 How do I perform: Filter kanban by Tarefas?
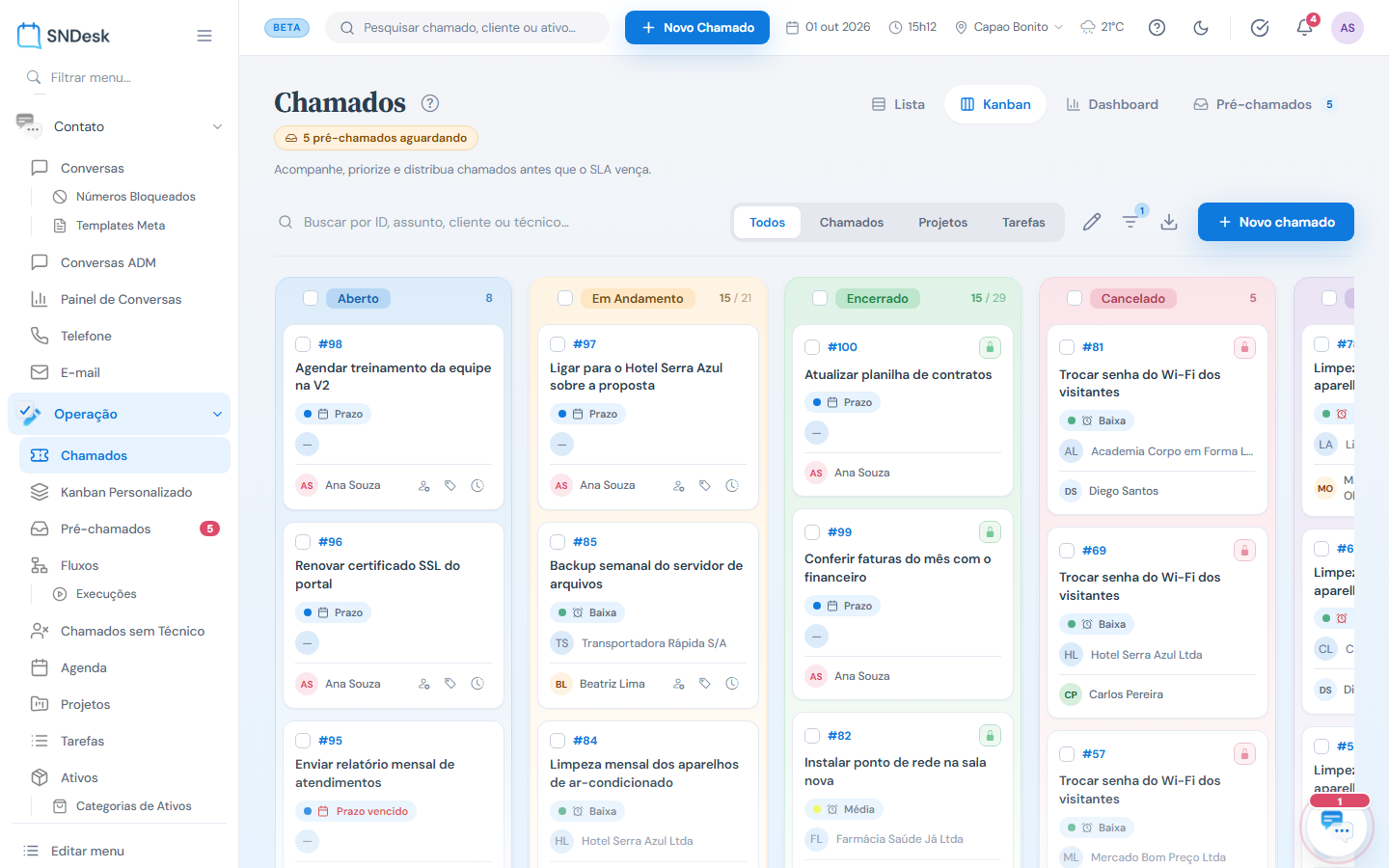pos(1023,222)
